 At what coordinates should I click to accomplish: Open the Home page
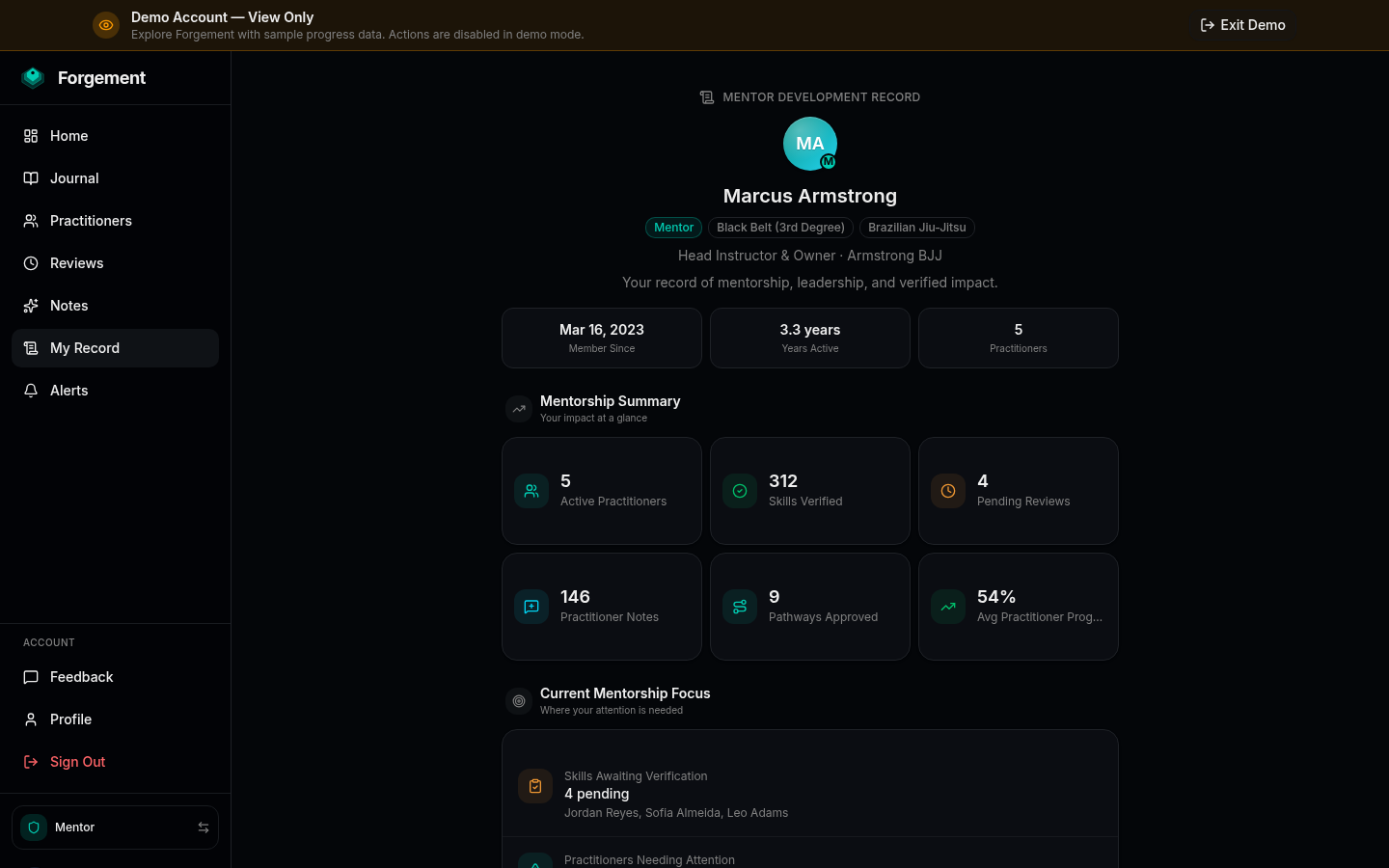pos(115,136)
